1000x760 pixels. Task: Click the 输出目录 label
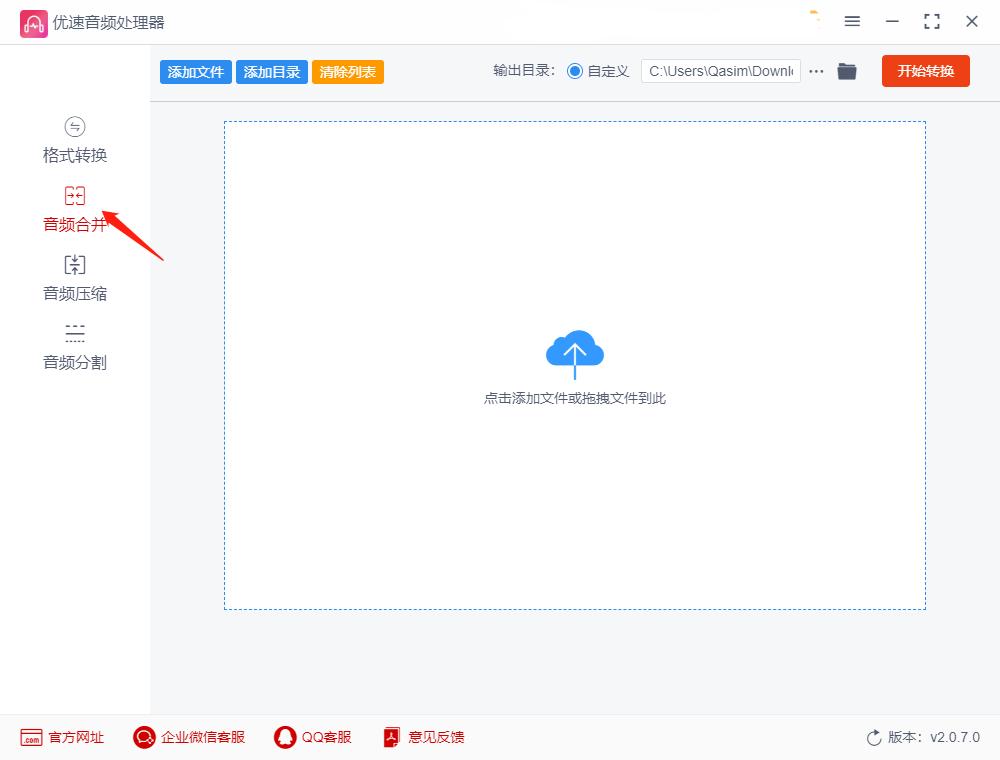point(524,71)
